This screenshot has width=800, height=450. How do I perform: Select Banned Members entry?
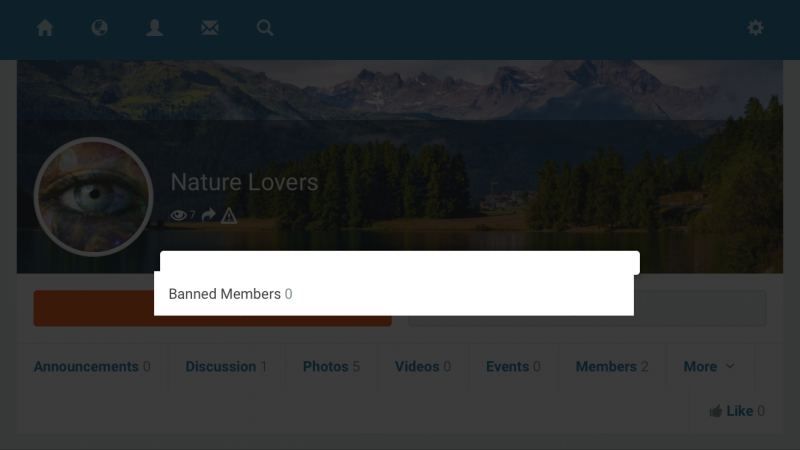(x=394, y=294)
